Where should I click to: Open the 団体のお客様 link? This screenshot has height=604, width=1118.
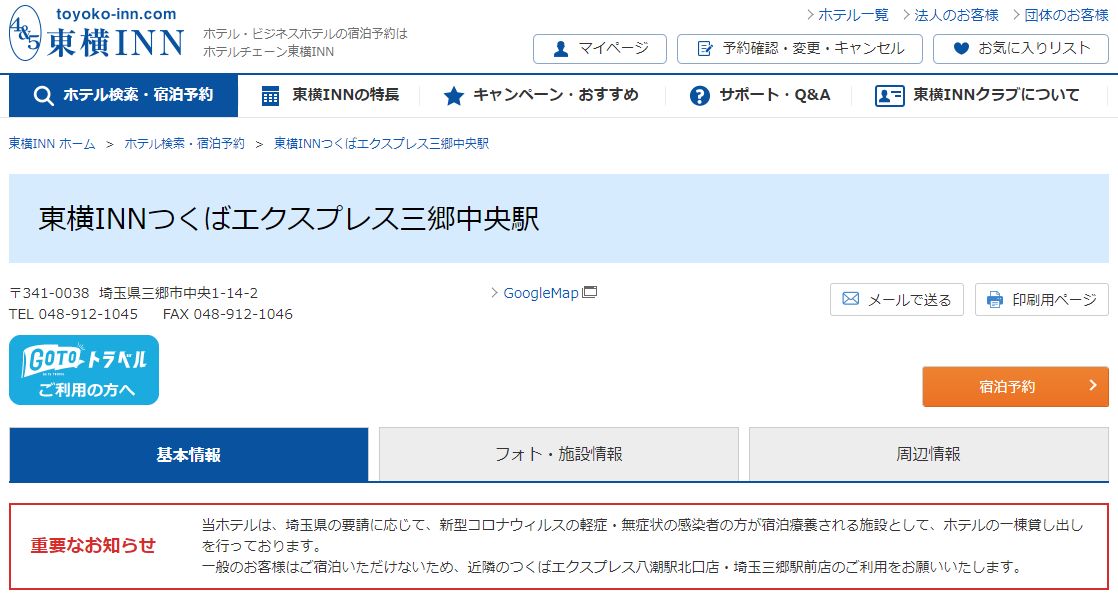1066,15
